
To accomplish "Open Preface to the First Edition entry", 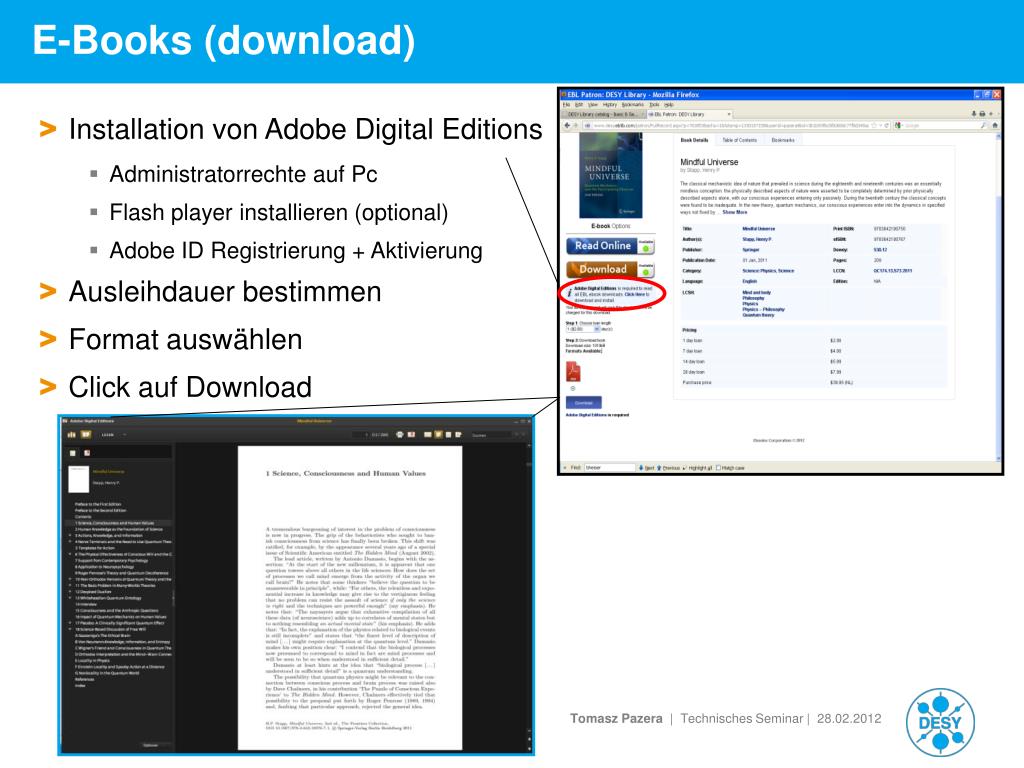I will point(98,504).
